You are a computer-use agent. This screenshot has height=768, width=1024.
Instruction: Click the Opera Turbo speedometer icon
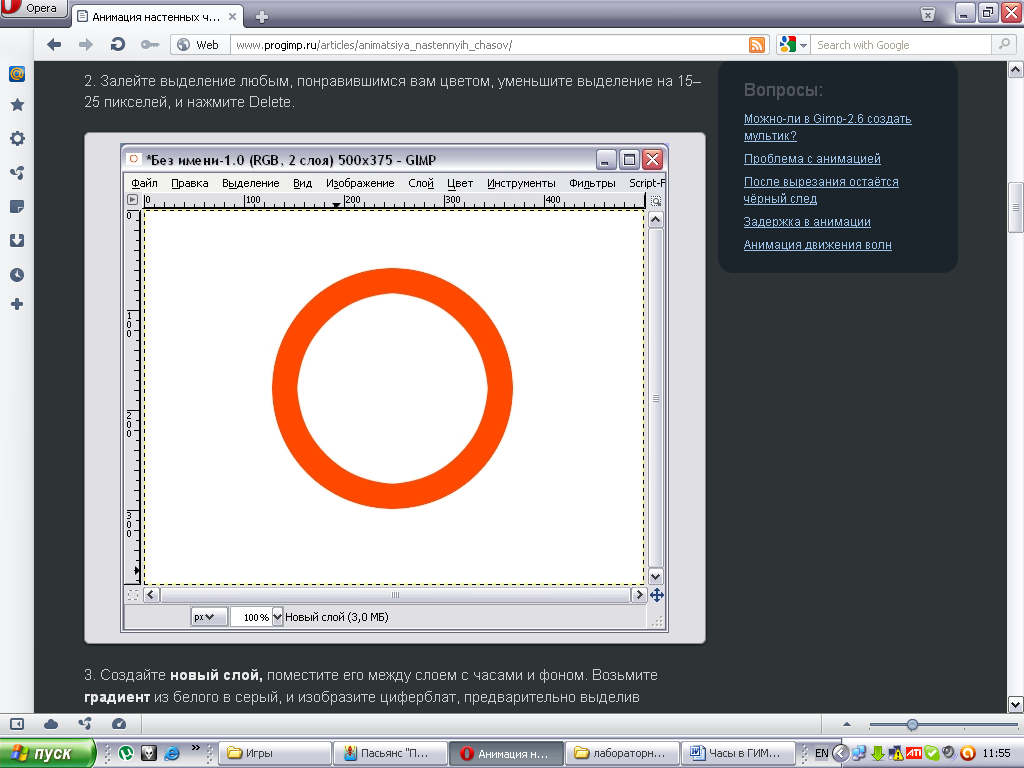coord(119,724)
